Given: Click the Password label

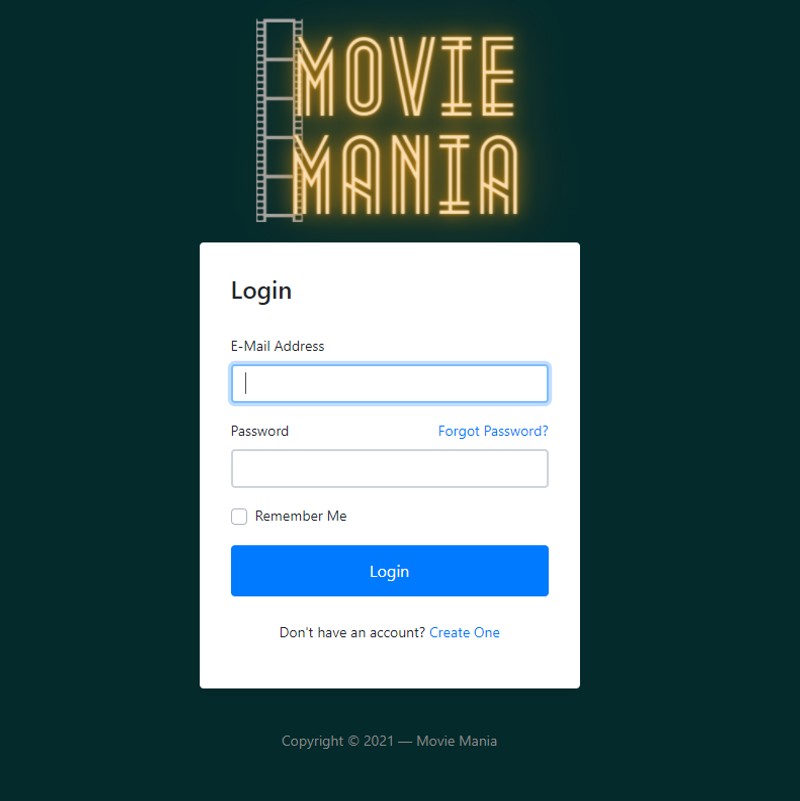Looking at the screenshot, I should (x=260, y=431).
